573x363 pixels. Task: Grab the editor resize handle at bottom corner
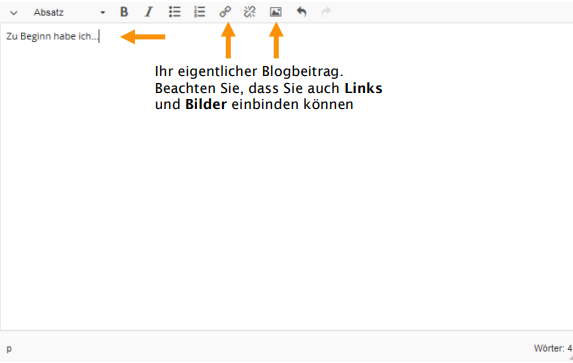click(x=570, y=359)
